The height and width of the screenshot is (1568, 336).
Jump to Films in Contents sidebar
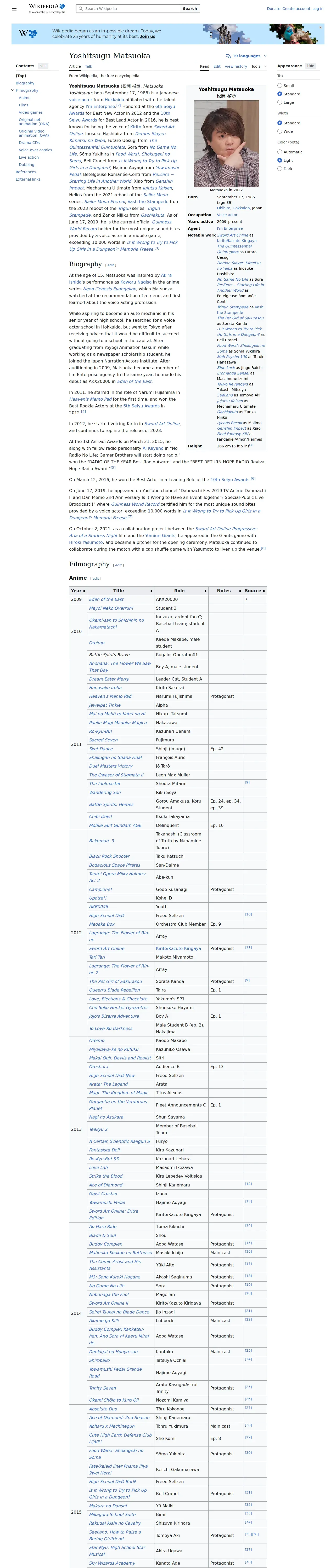[x=23, y=105]
